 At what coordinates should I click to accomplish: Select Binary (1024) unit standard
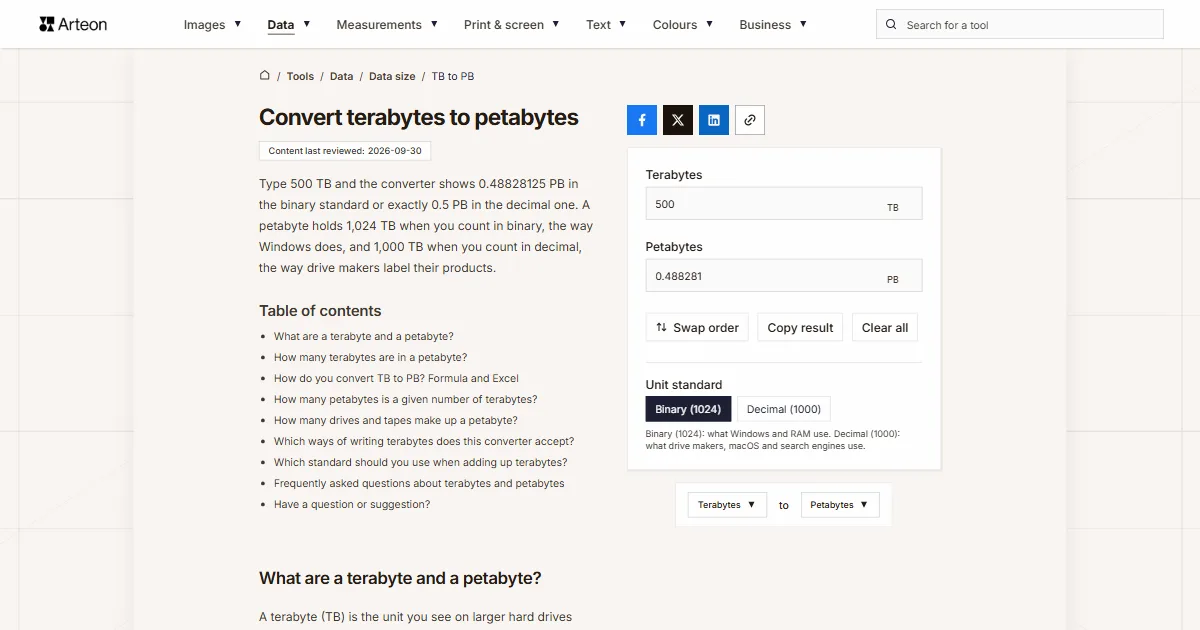coord(689,409)
